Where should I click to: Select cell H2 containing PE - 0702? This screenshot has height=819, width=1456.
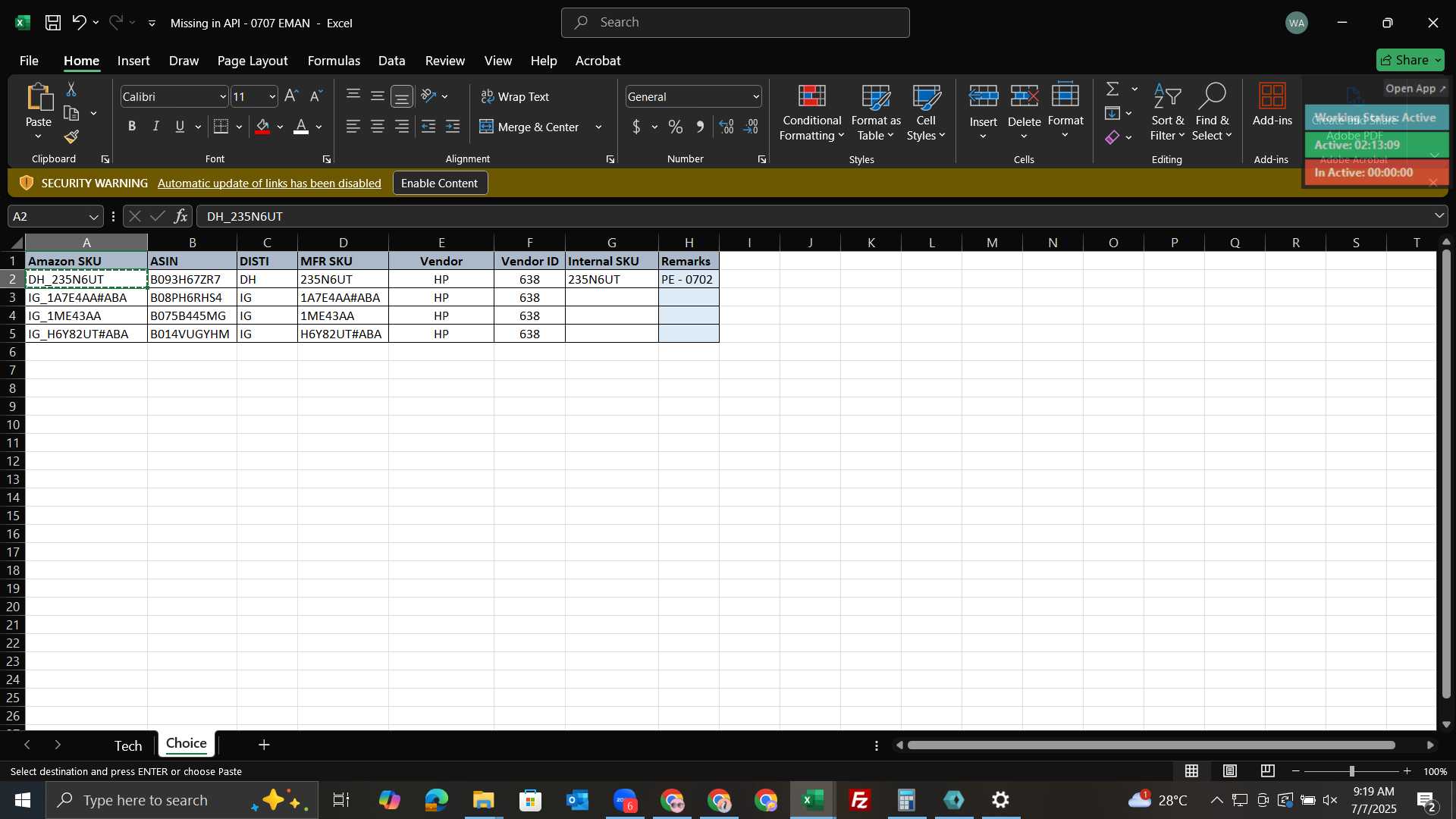pos(689,280)
